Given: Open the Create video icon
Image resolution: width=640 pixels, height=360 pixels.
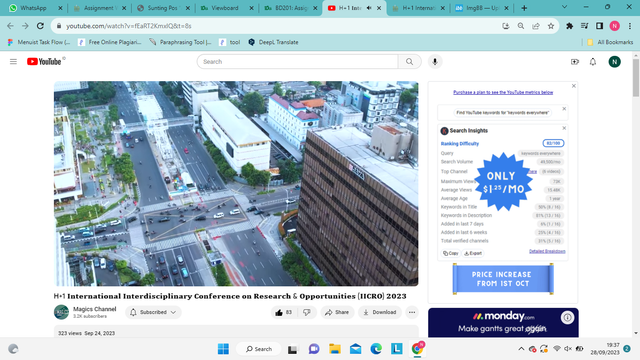Looking at the screenshot, I should (575, 62).
